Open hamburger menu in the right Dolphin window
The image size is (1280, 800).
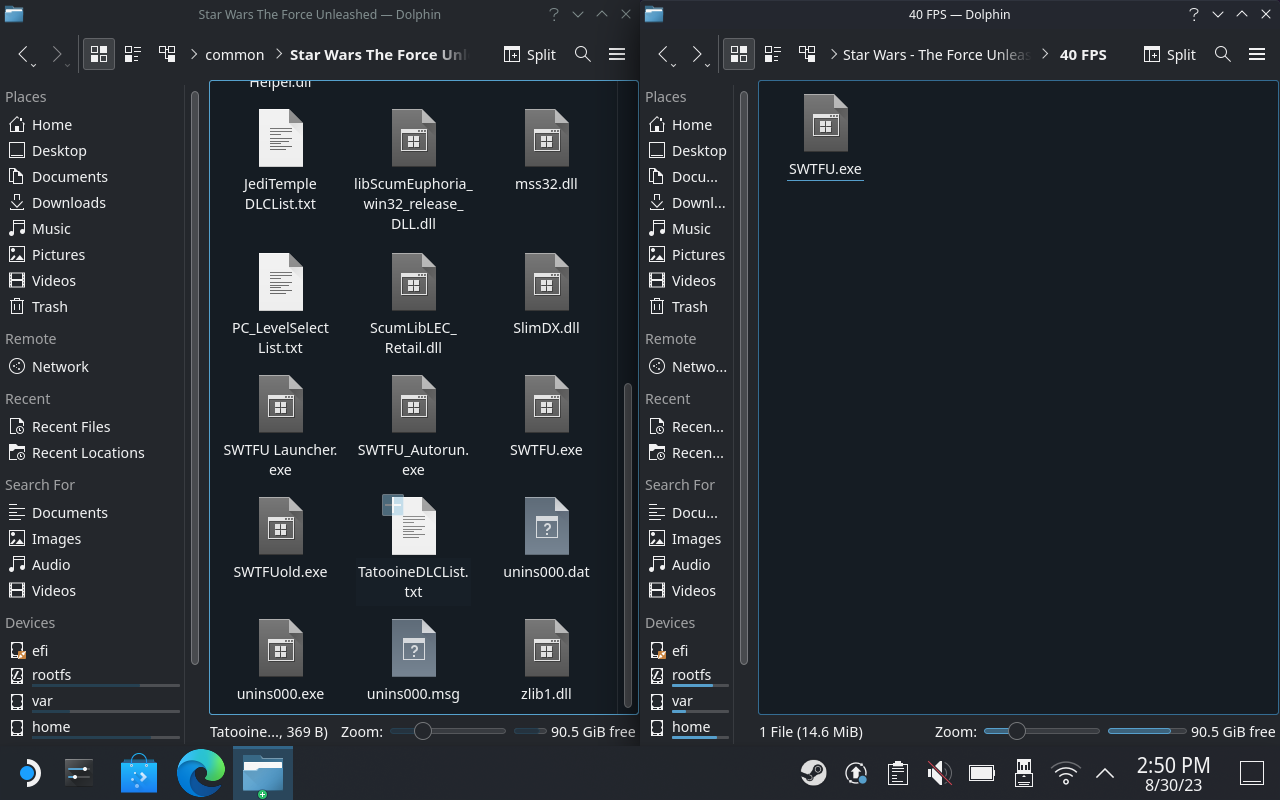tap(1257, 54)
